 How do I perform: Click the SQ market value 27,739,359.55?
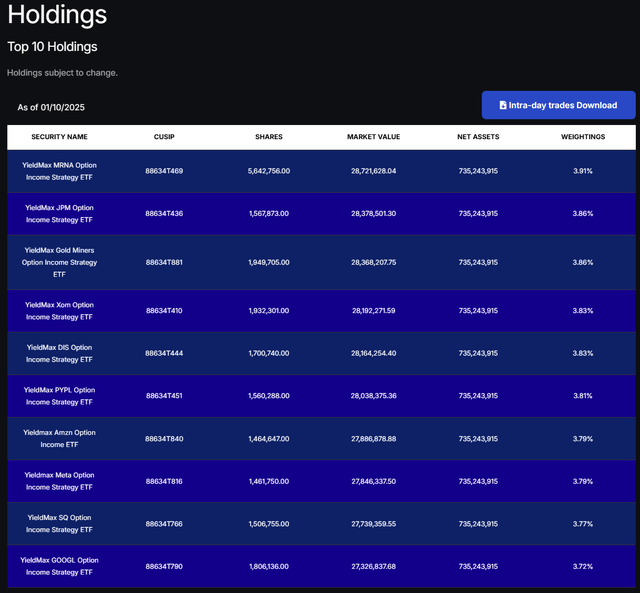pyautogui.click(x=373, y=523)
